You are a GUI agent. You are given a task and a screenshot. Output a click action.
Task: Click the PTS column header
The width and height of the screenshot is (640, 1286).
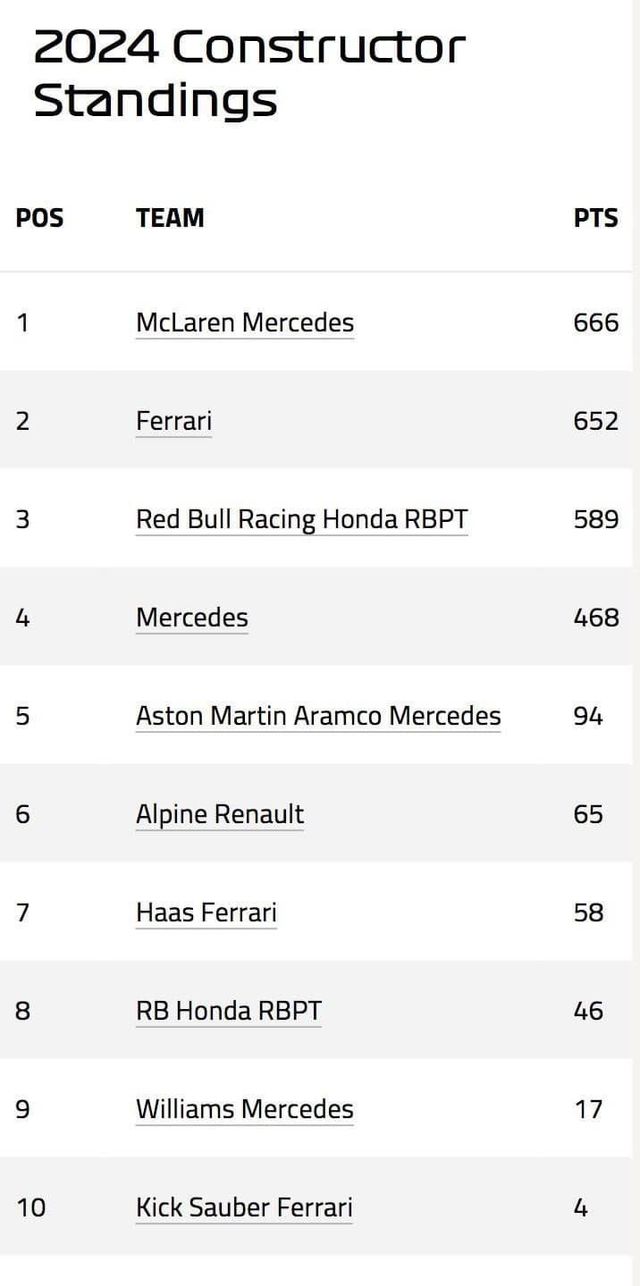(595, 218)
